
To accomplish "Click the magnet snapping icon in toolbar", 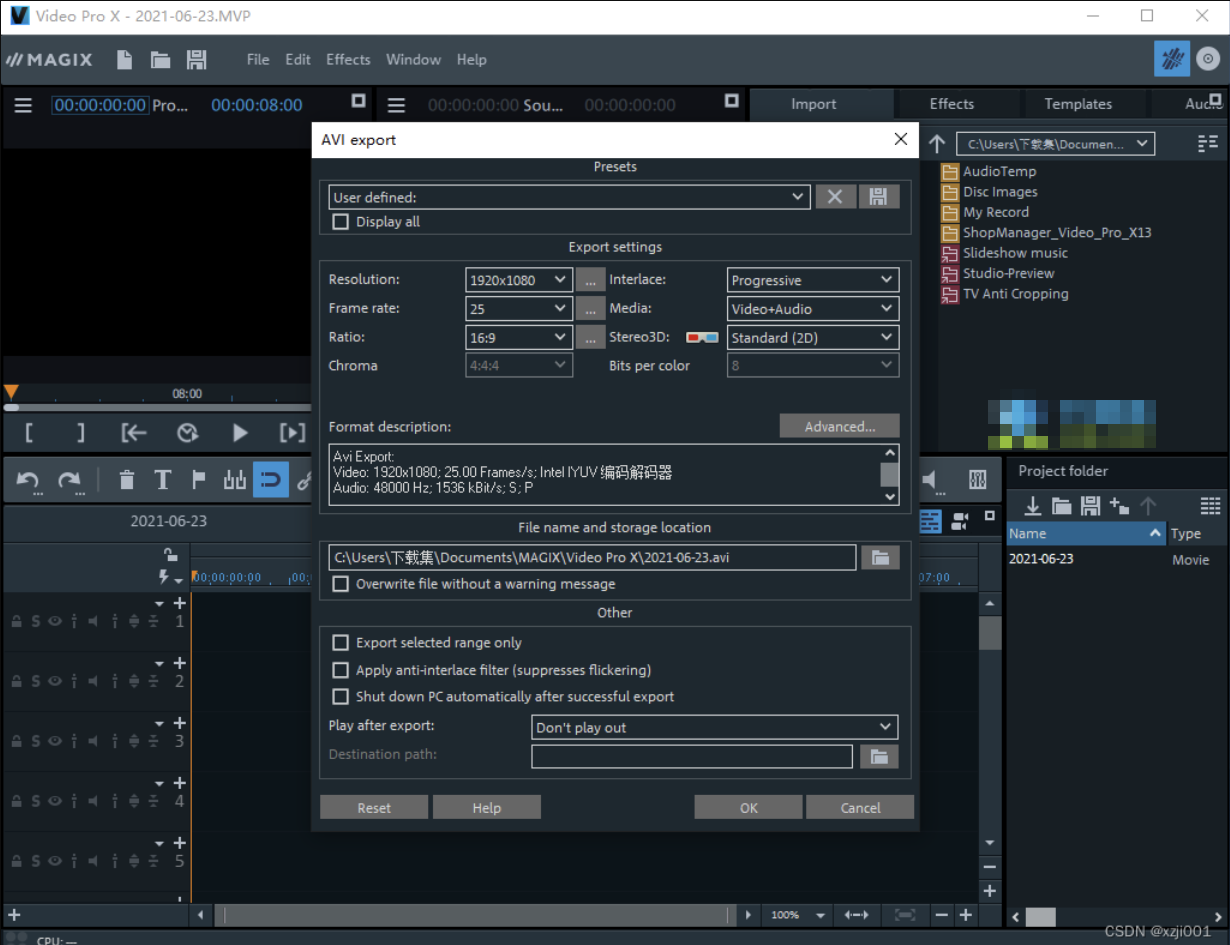I will (270, 481).
